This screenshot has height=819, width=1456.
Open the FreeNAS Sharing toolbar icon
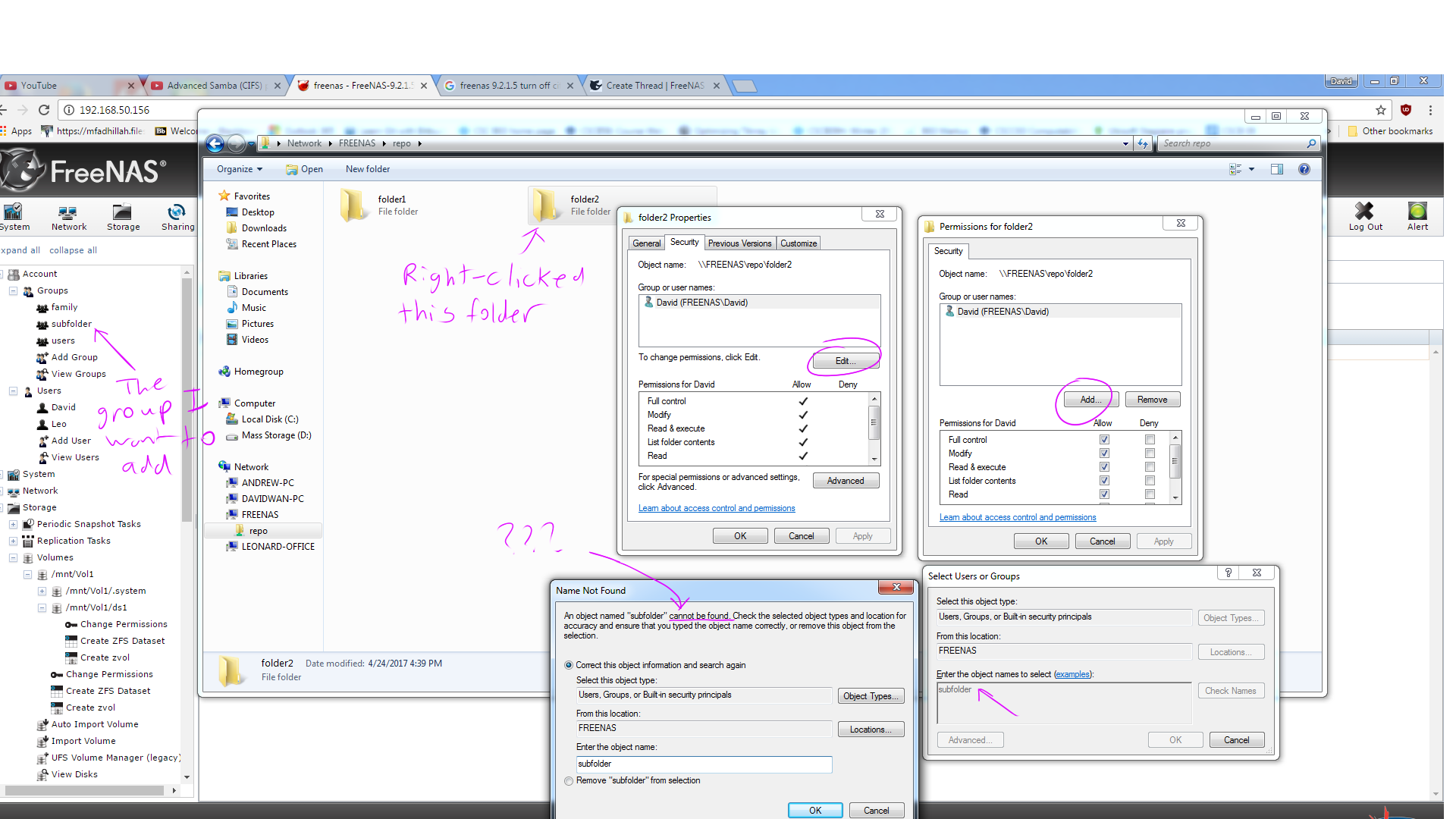point(177,217)
